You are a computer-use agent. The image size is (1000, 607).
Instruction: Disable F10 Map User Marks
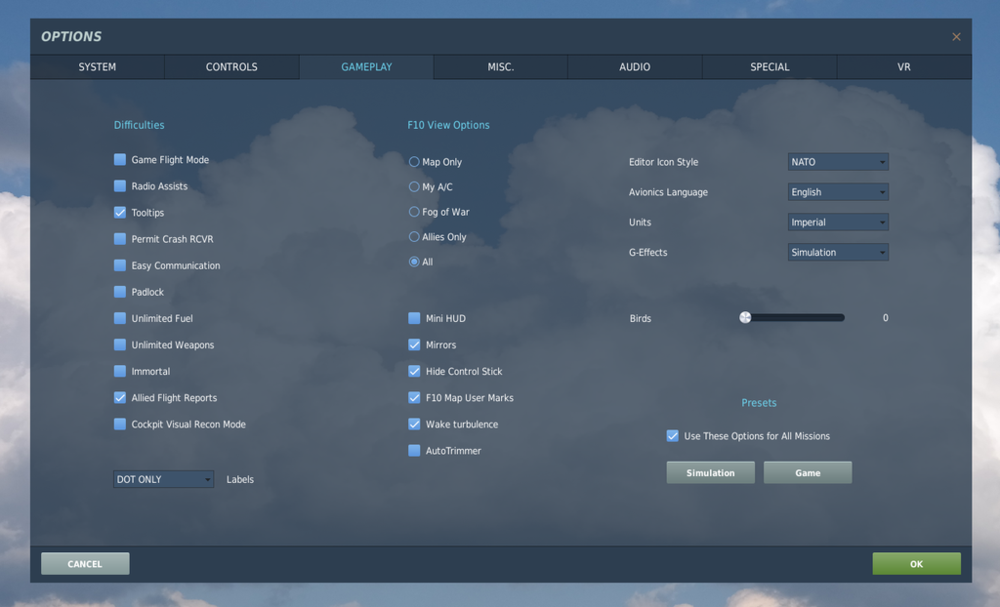pyautogui.click(x=415, y=397)
